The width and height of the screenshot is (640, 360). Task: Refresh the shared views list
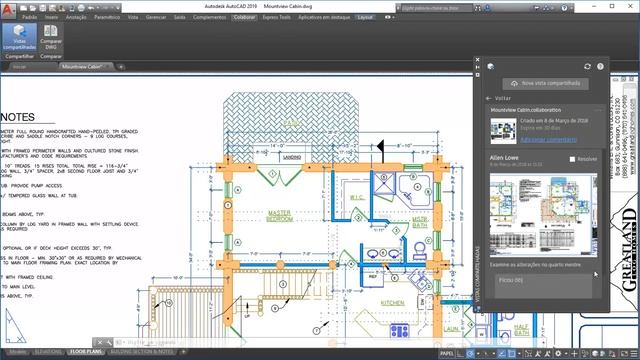(587, 66)
